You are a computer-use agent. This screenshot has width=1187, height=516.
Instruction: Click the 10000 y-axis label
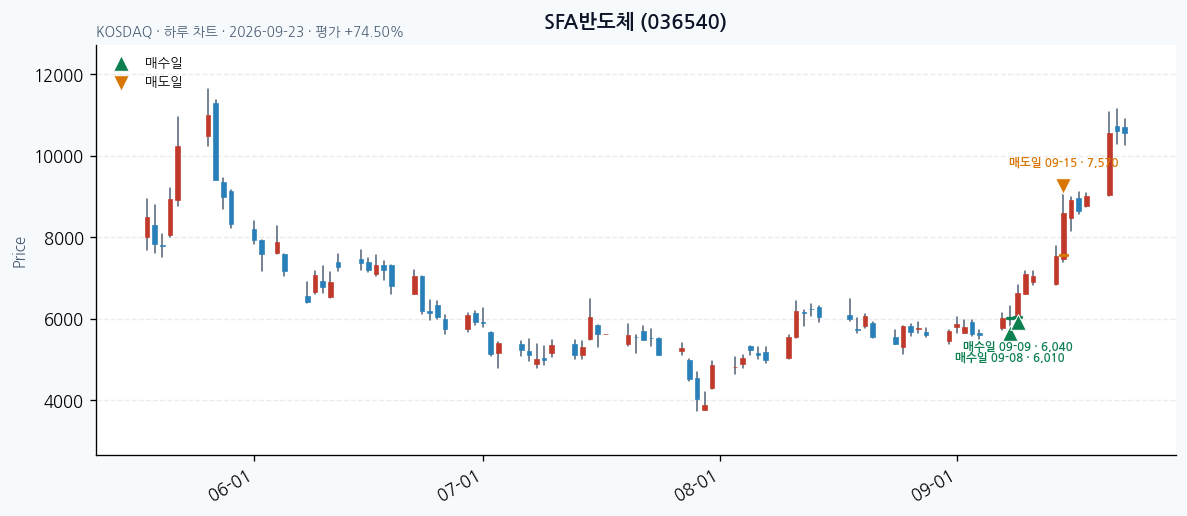tap(60, 157)
